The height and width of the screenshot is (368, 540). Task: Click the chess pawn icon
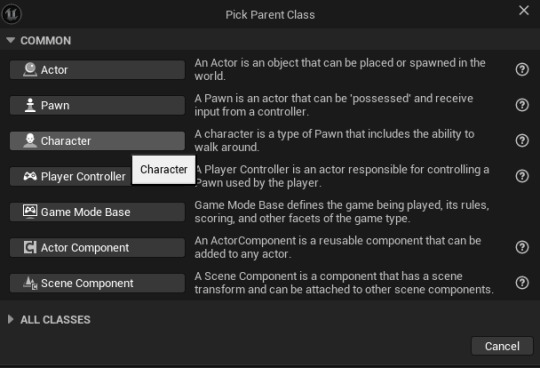click(30, 105)
